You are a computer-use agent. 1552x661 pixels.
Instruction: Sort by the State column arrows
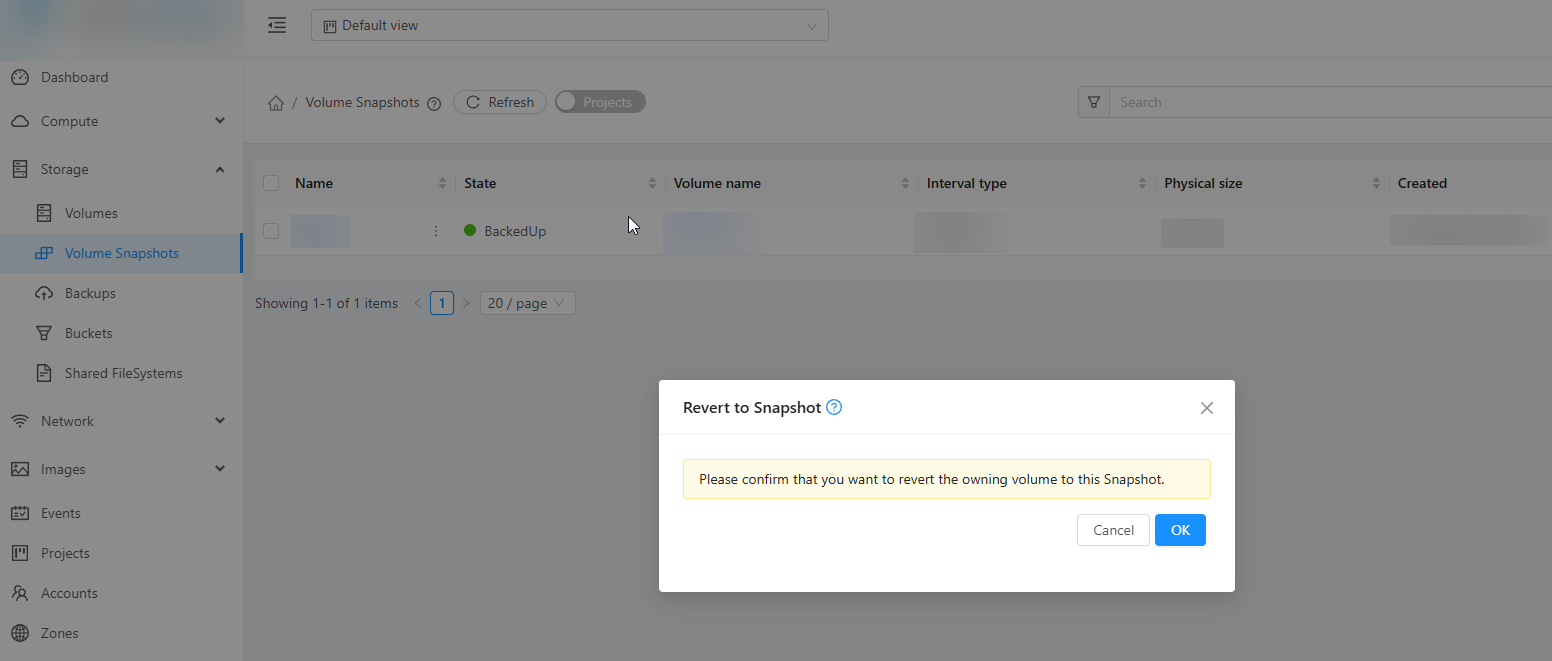[x=652, y=183]
